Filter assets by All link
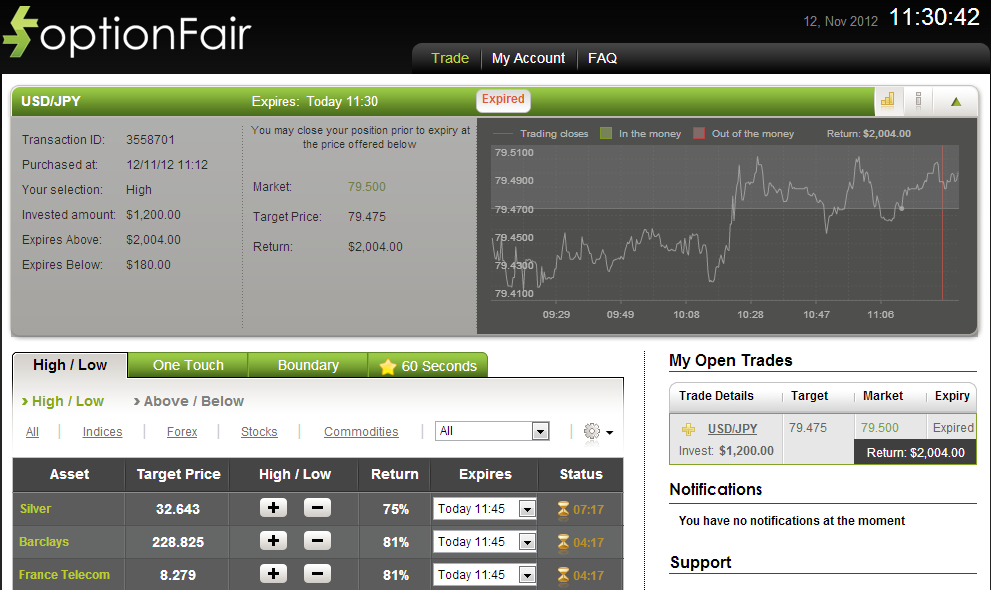 tap(32, 431)
